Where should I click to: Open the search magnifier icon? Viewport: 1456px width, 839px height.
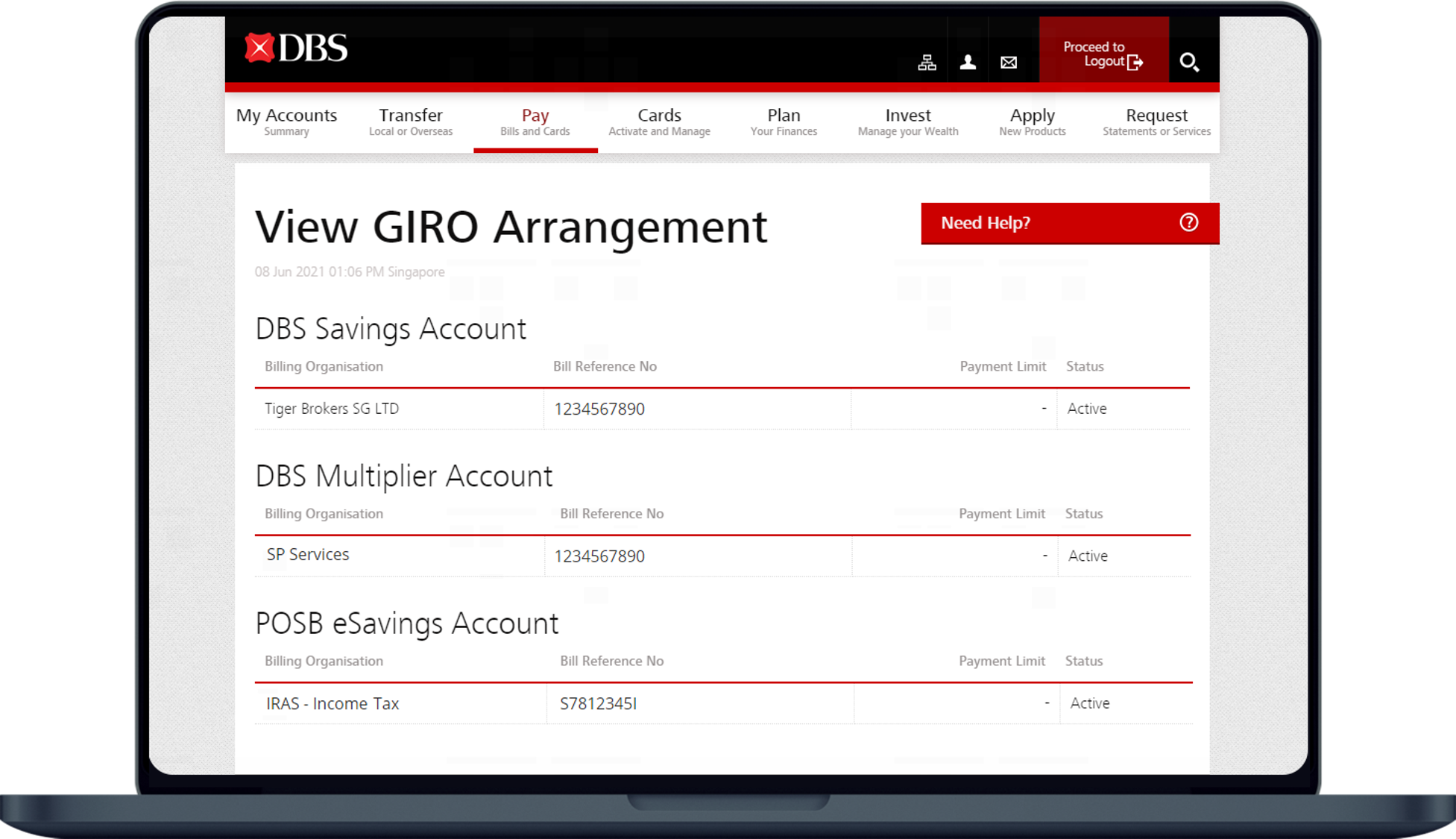tap(1189, 62)
